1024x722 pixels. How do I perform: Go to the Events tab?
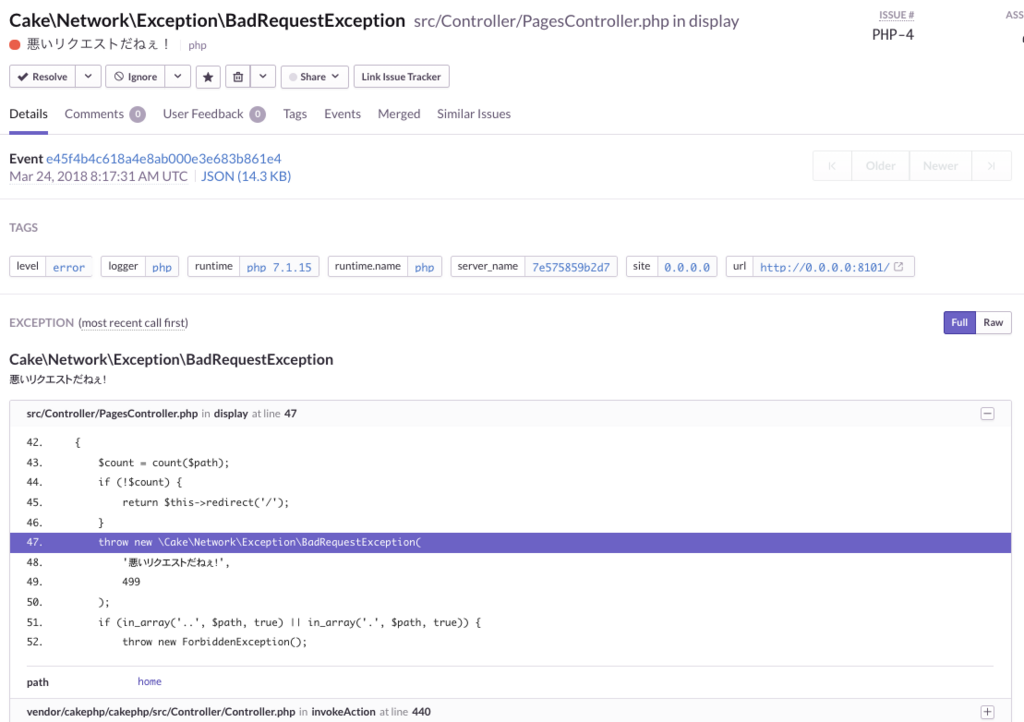tap(342, 114)
